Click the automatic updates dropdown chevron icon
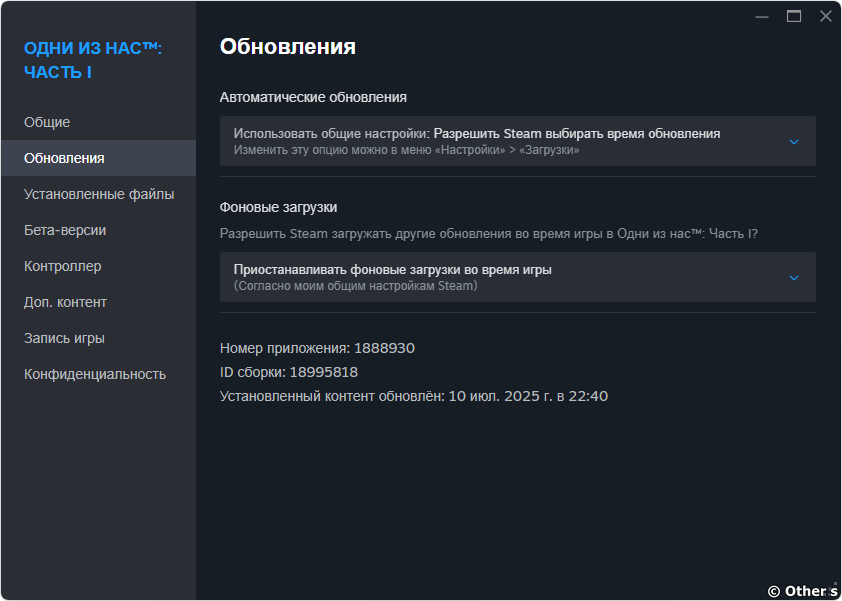Viewport: 842px width, 601px height. 794,142
